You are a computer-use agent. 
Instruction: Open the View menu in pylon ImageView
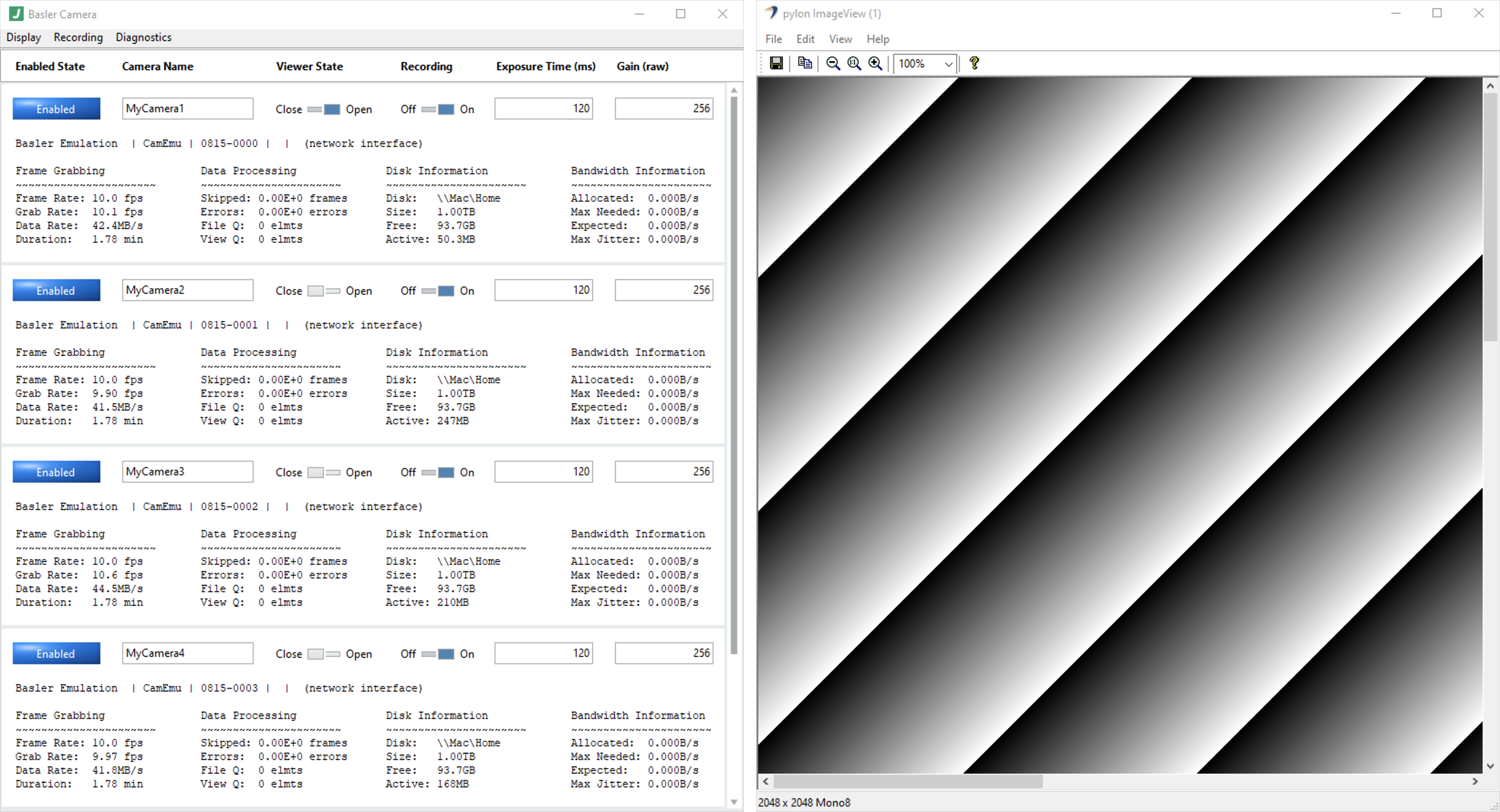(840, 39)
